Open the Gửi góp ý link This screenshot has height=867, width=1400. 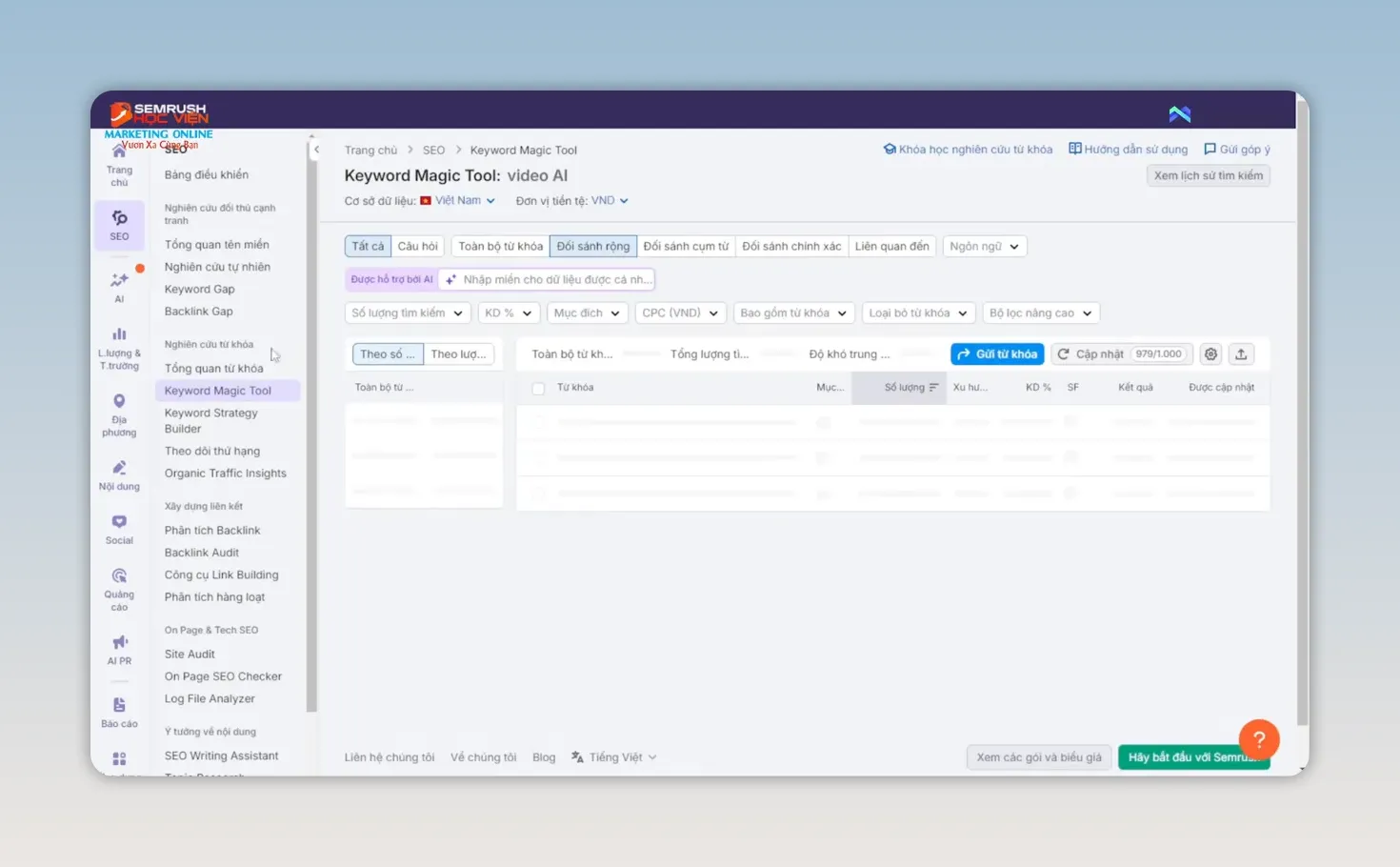pyautogui.click(x=1237, y=150)
